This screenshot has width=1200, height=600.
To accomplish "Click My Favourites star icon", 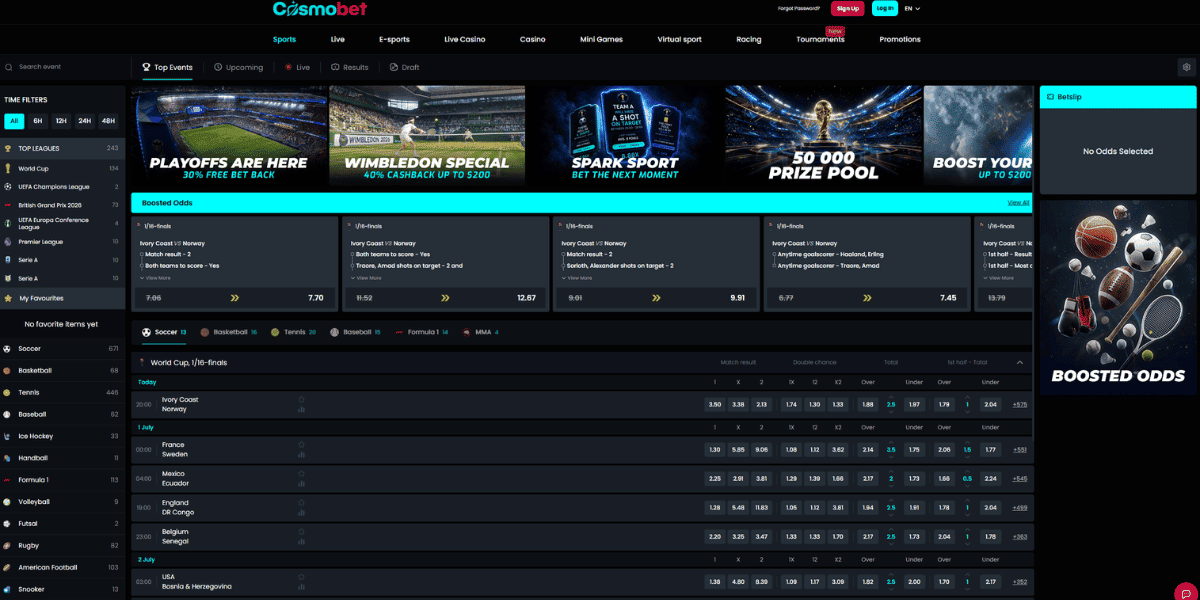I will point(9,298).
